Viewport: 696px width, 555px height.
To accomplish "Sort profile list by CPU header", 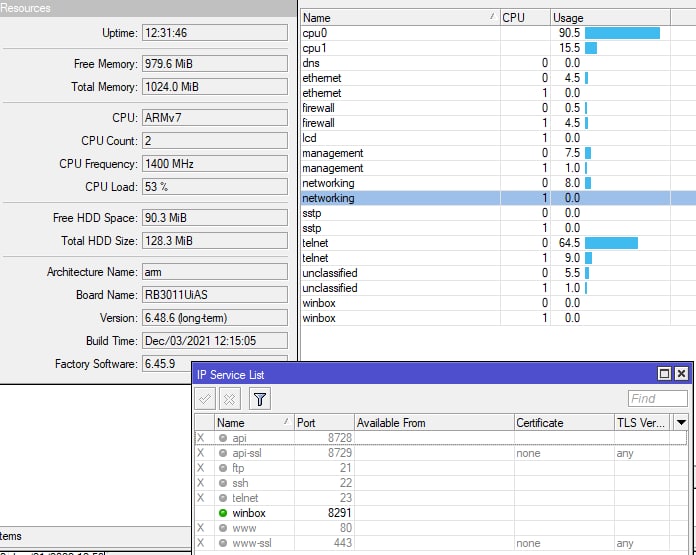I will 525,18.
